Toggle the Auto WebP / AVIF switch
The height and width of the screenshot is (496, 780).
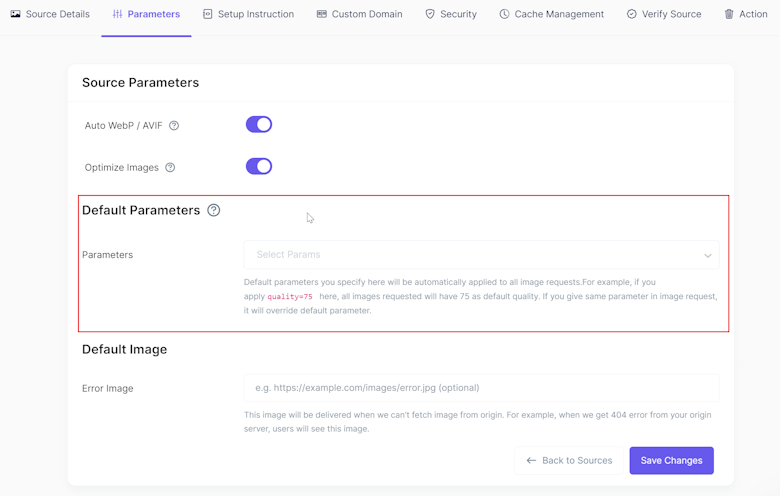[x=259, y=124]
